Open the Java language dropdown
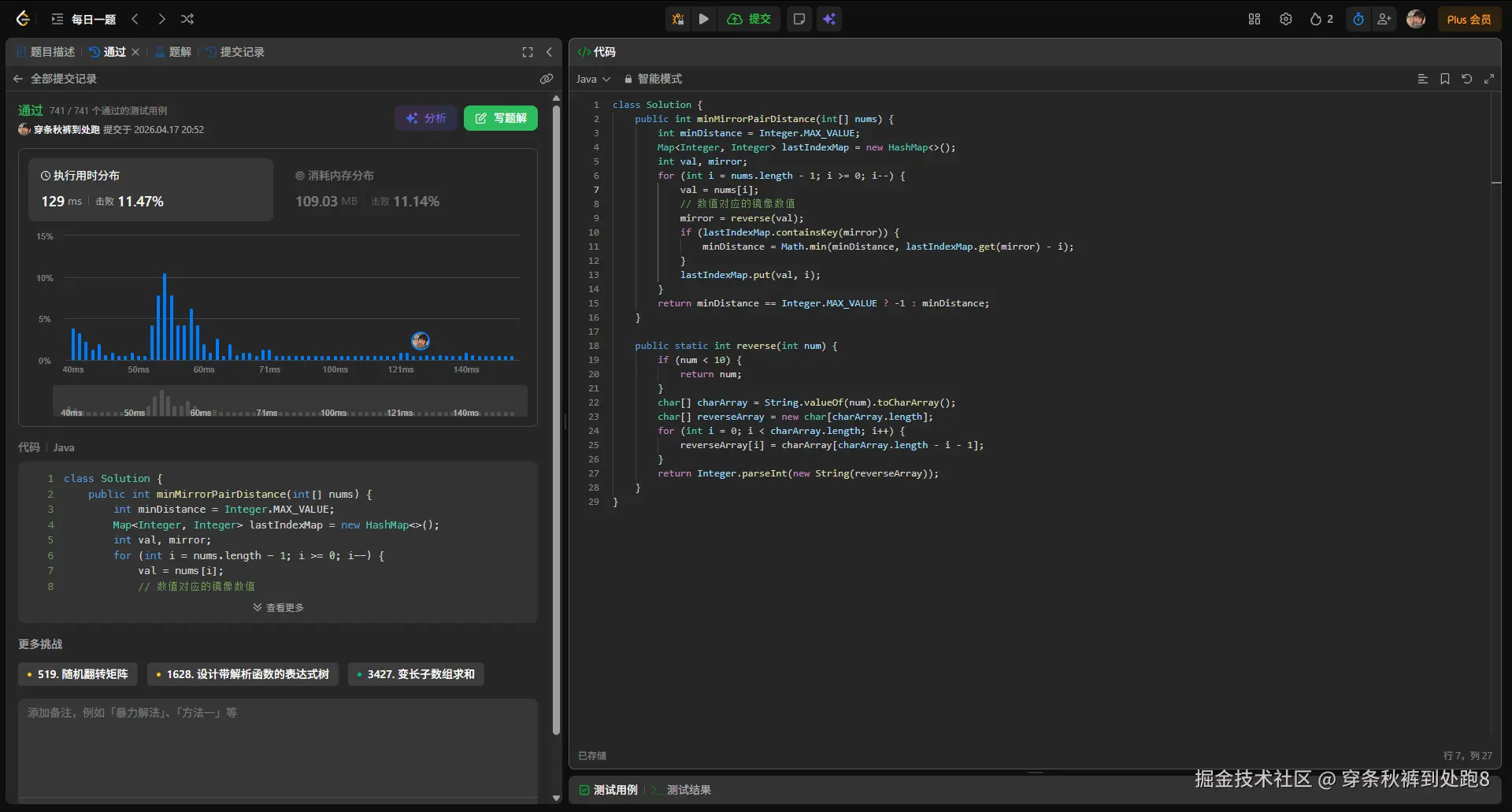This screenshot has height=812, width=1512. (x=593, y=79)
